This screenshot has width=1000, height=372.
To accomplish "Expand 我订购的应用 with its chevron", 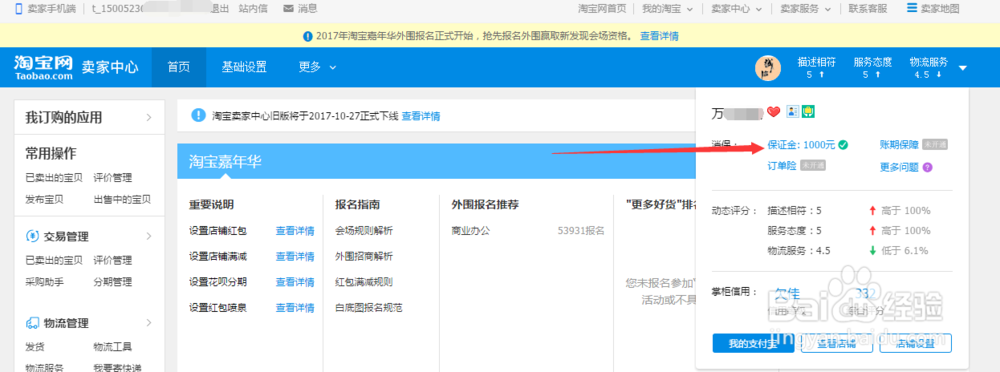I will 149,117.
